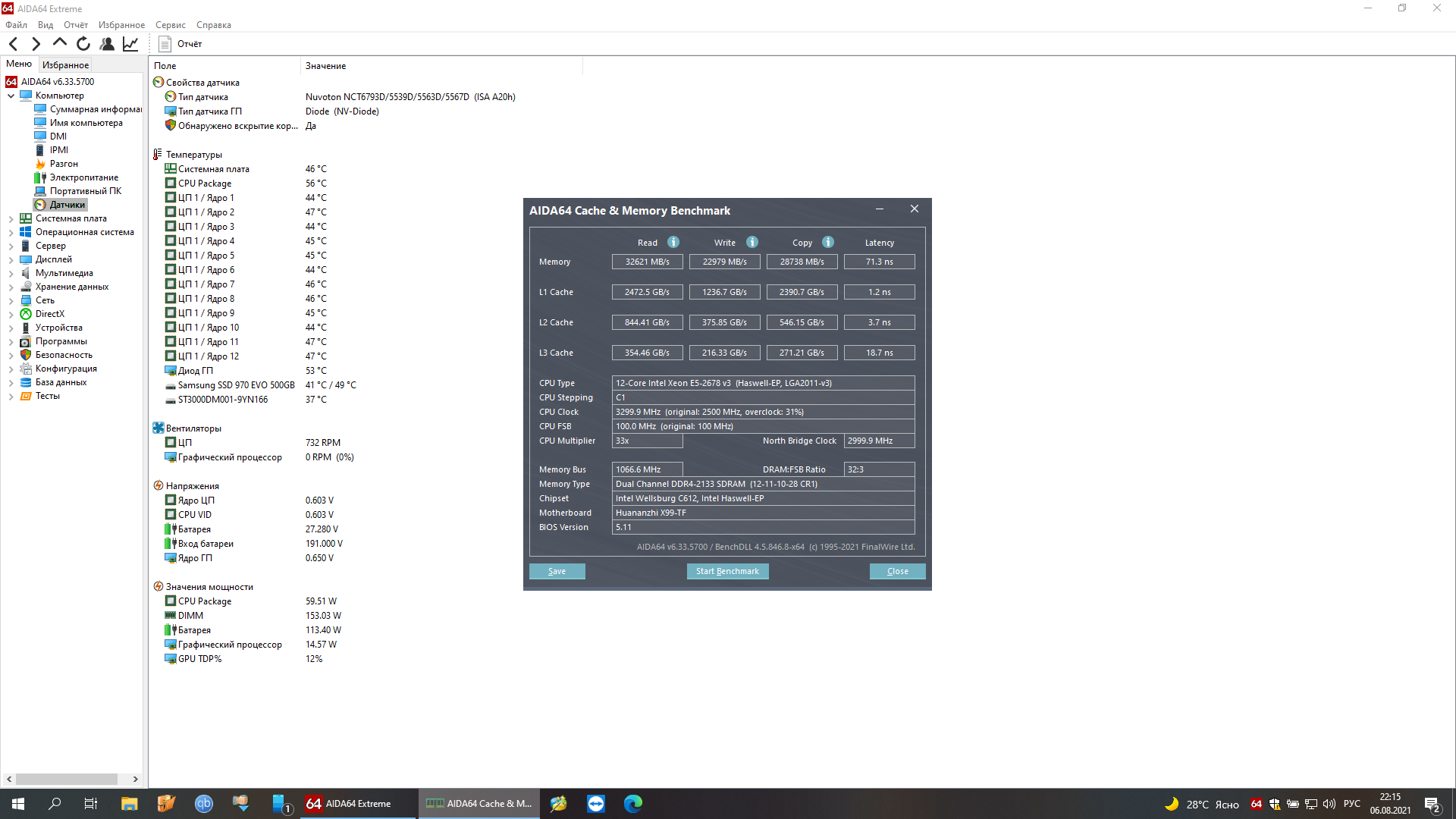This screenshot has height=819, width=1456.
Task: Open the user profile toolbar icon
Action: [107, 44]
